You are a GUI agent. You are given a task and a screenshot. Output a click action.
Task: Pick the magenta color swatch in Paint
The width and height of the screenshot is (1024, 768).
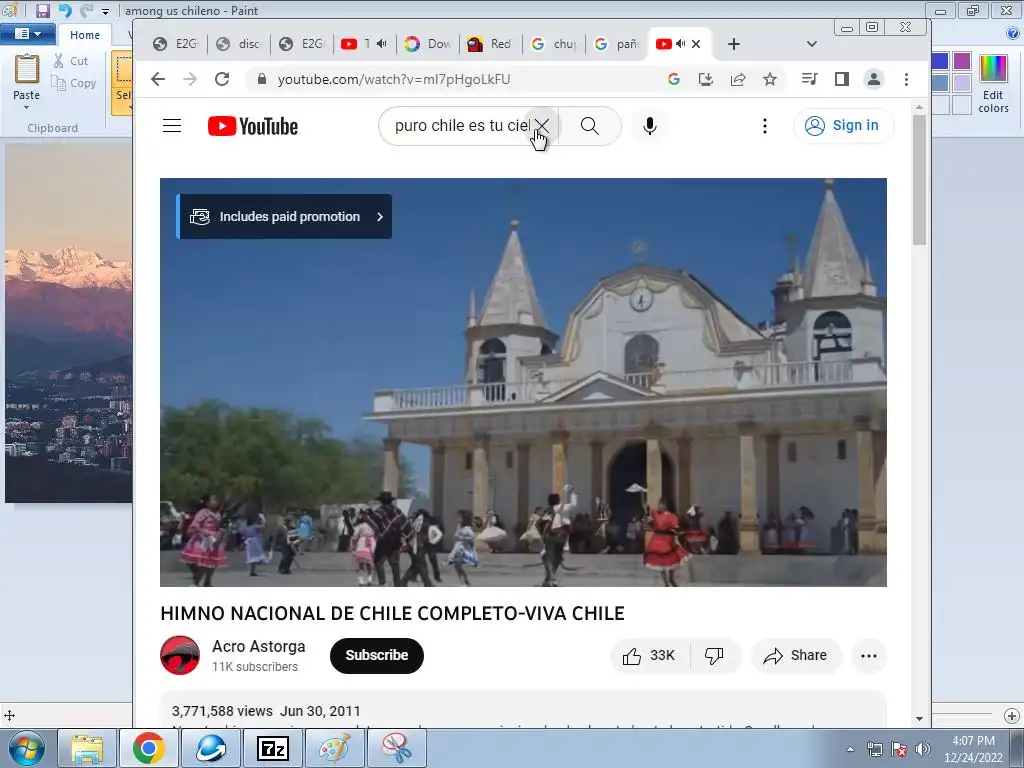point(962,61)
